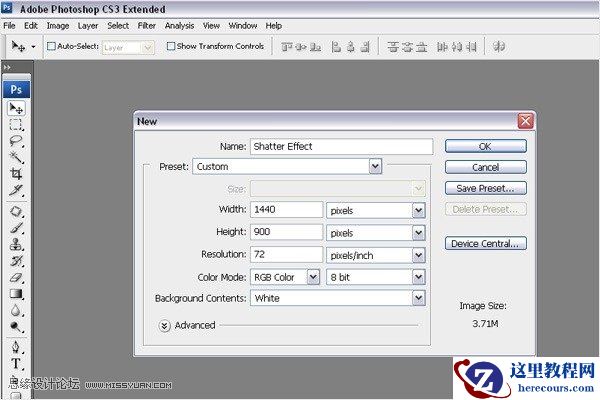The height and width of the screenshot is (400, 600).
Task: Select the Dodge tool
Action: tap(16, 327)
